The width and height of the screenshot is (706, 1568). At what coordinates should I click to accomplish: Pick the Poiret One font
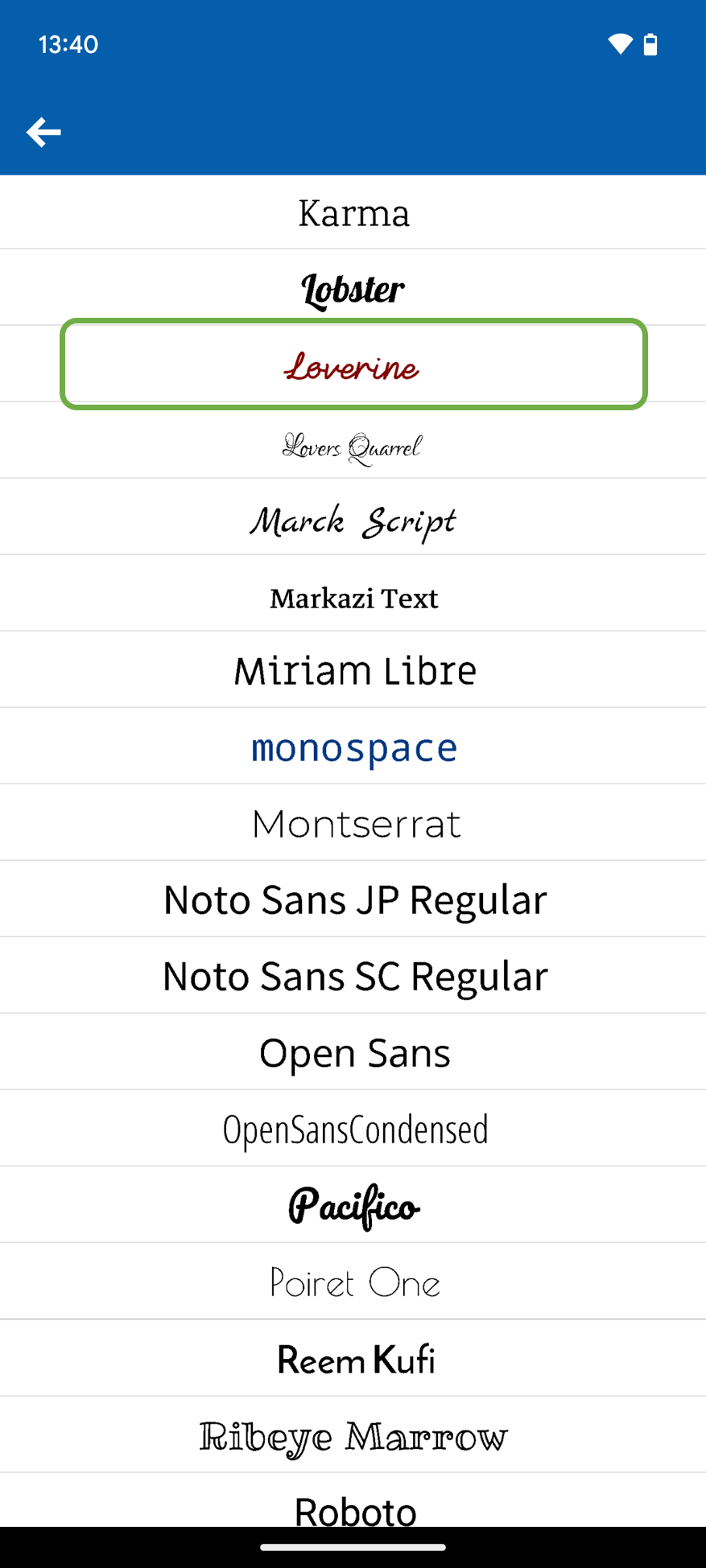353,1282
